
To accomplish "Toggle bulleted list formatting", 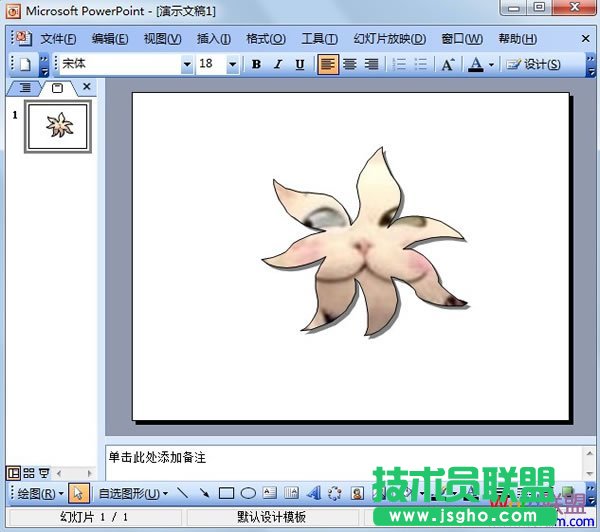I will point(420,64).
